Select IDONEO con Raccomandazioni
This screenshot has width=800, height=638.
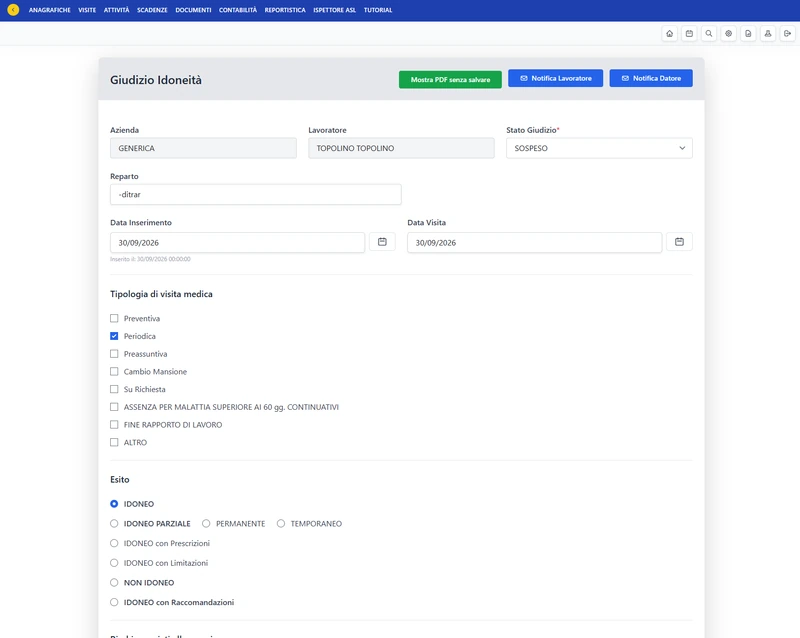coord(114,602)
